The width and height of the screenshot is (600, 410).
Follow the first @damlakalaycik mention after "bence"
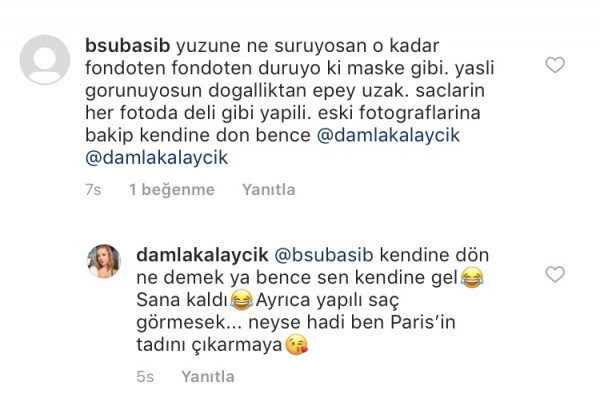388,136
